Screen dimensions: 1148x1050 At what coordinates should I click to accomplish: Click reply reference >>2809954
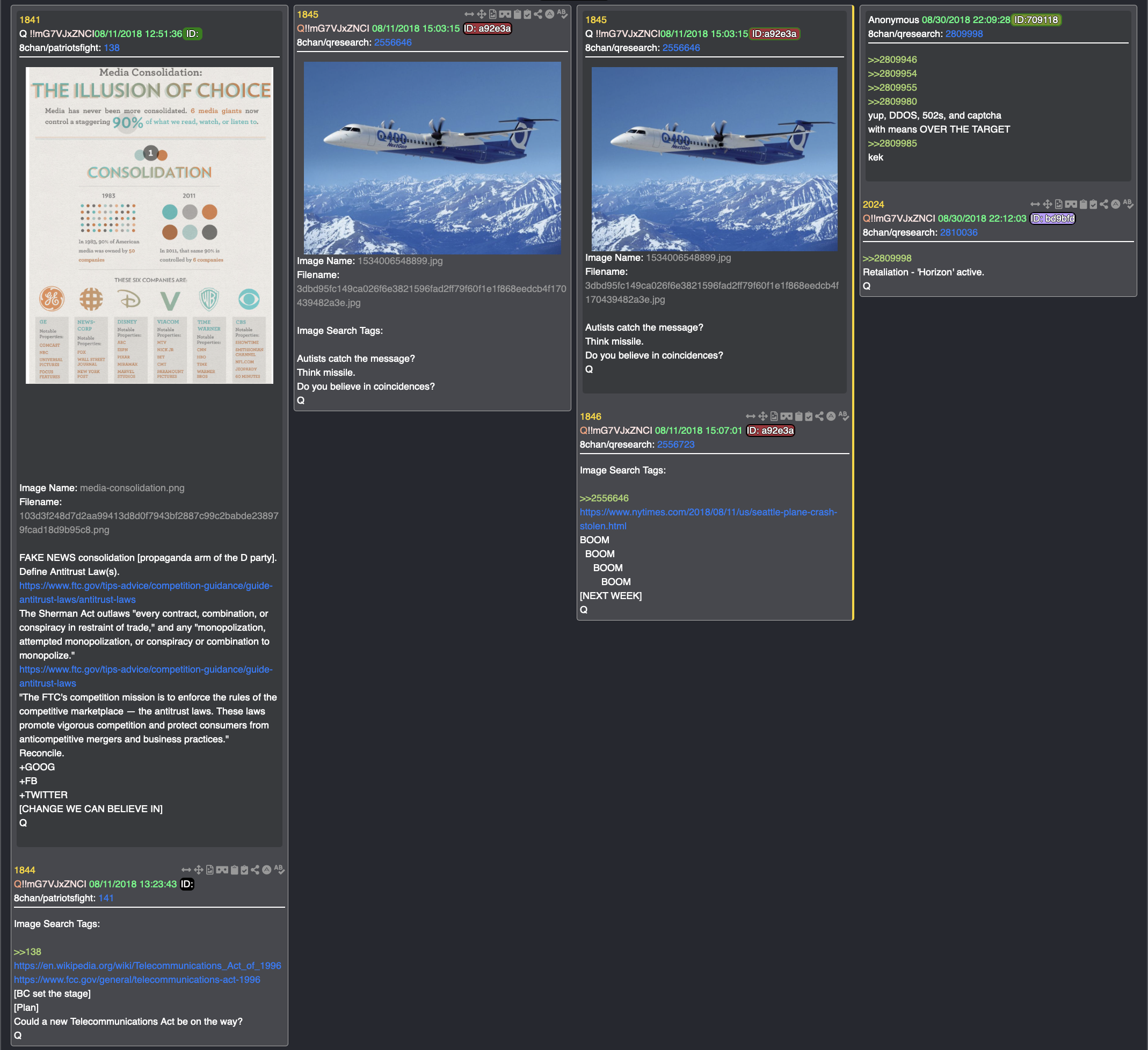pyautogui.click(x=892, y=74)
